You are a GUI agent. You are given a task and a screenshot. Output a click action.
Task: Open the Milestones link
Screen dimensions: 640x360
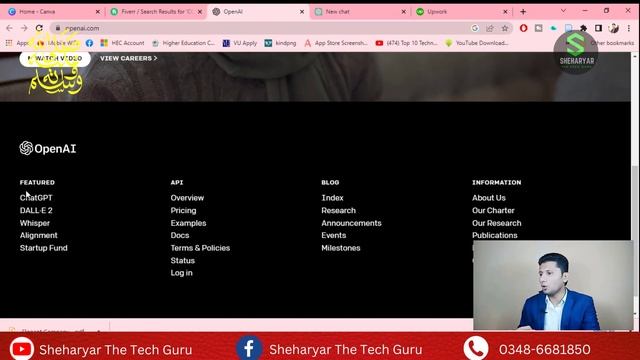point(340,248)
